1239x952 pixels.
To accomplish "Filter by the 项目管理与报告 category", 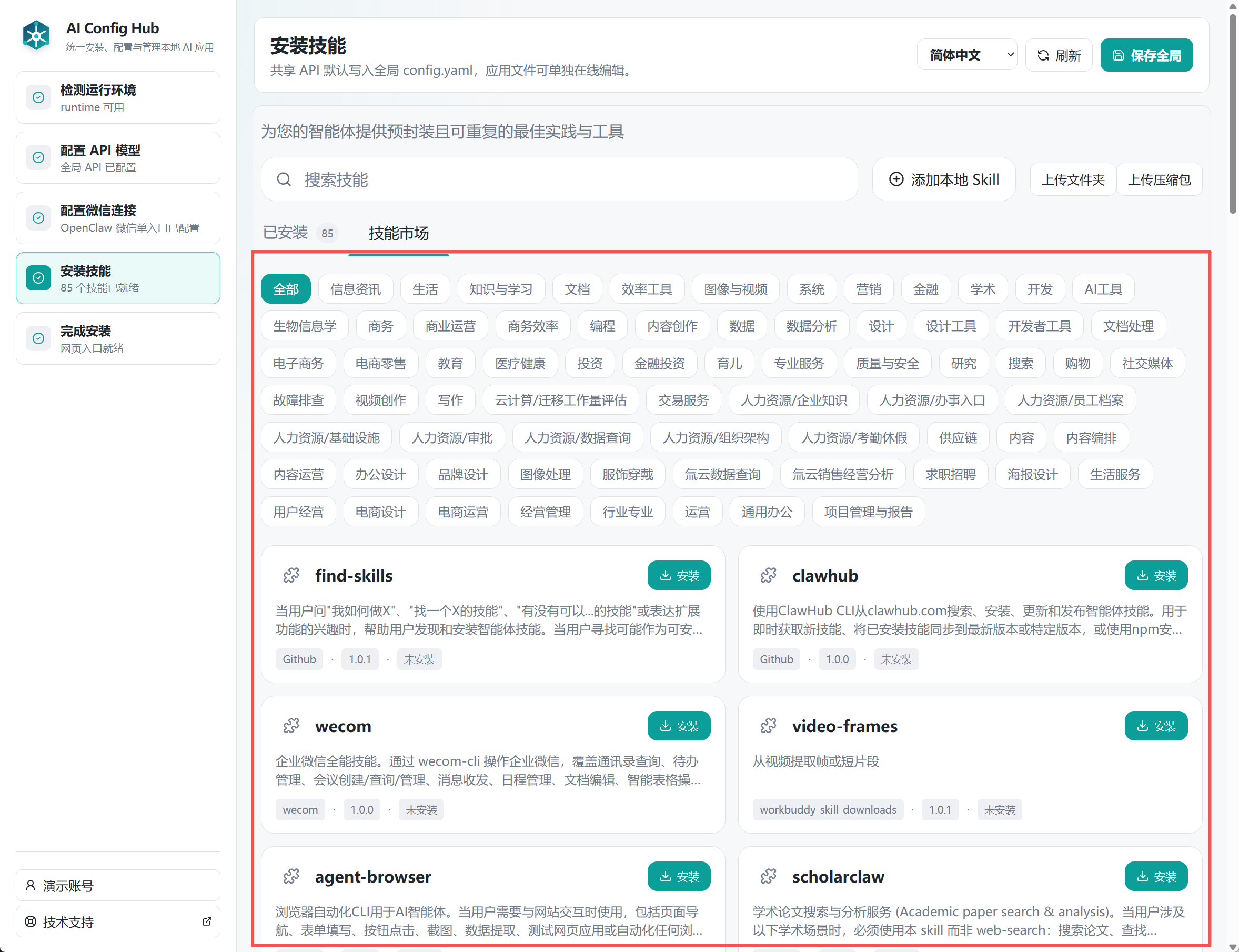I will [x=868, y=512].
